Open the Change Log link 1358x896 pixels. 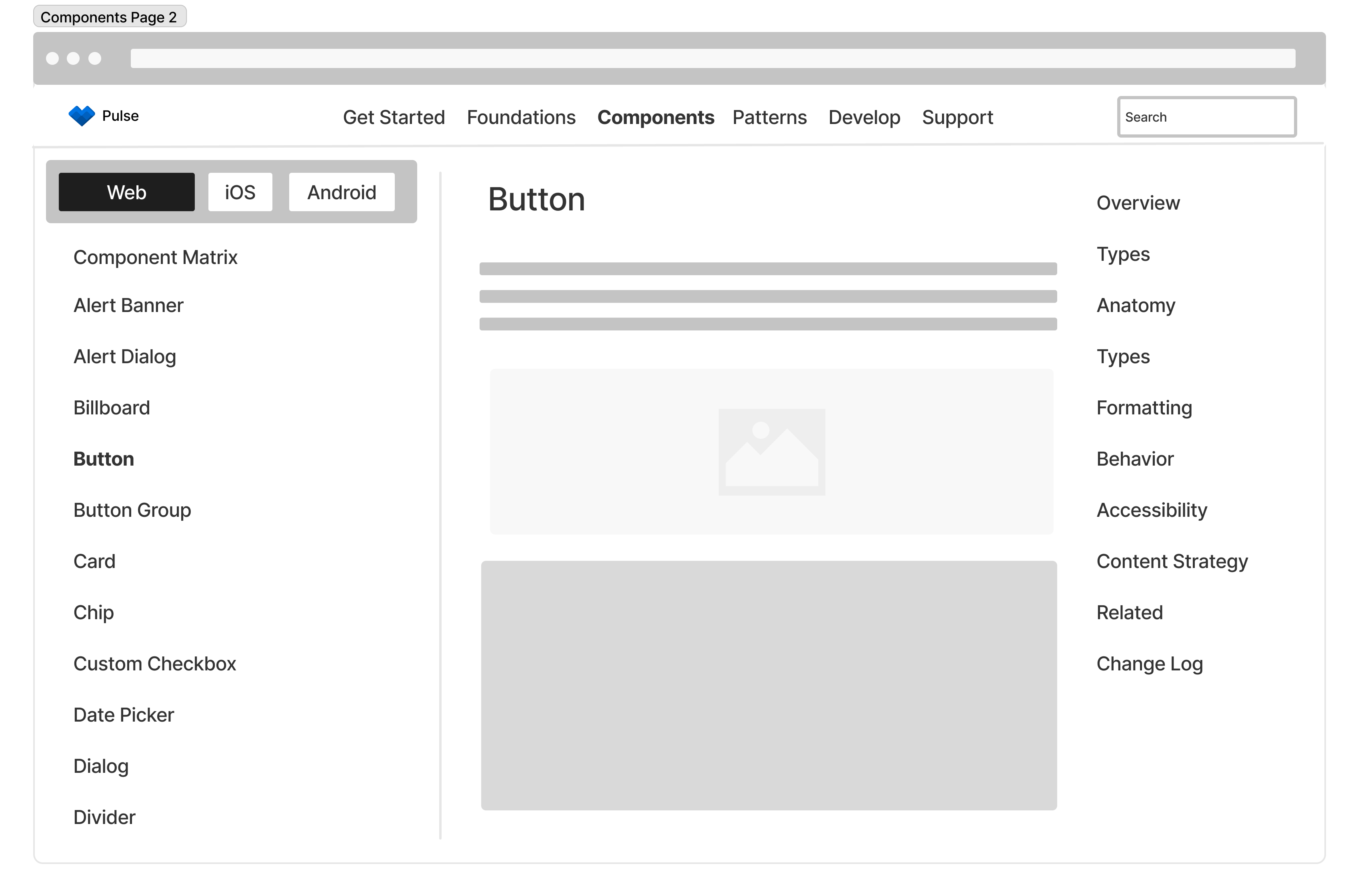coord(1150,664)
